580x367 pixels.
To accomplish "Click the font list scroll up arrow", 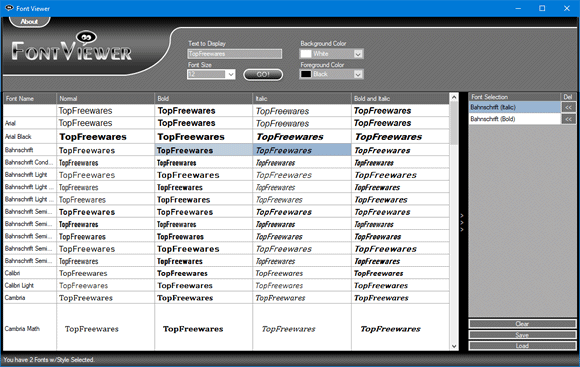I will click(x=454, y=98).
